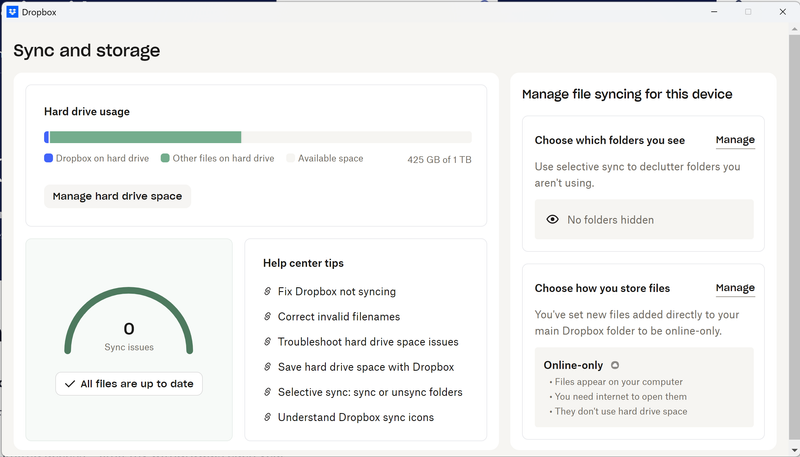Click the All files are up to date button
Viewport: 800px width, 457px height.
tap(129, 384)
